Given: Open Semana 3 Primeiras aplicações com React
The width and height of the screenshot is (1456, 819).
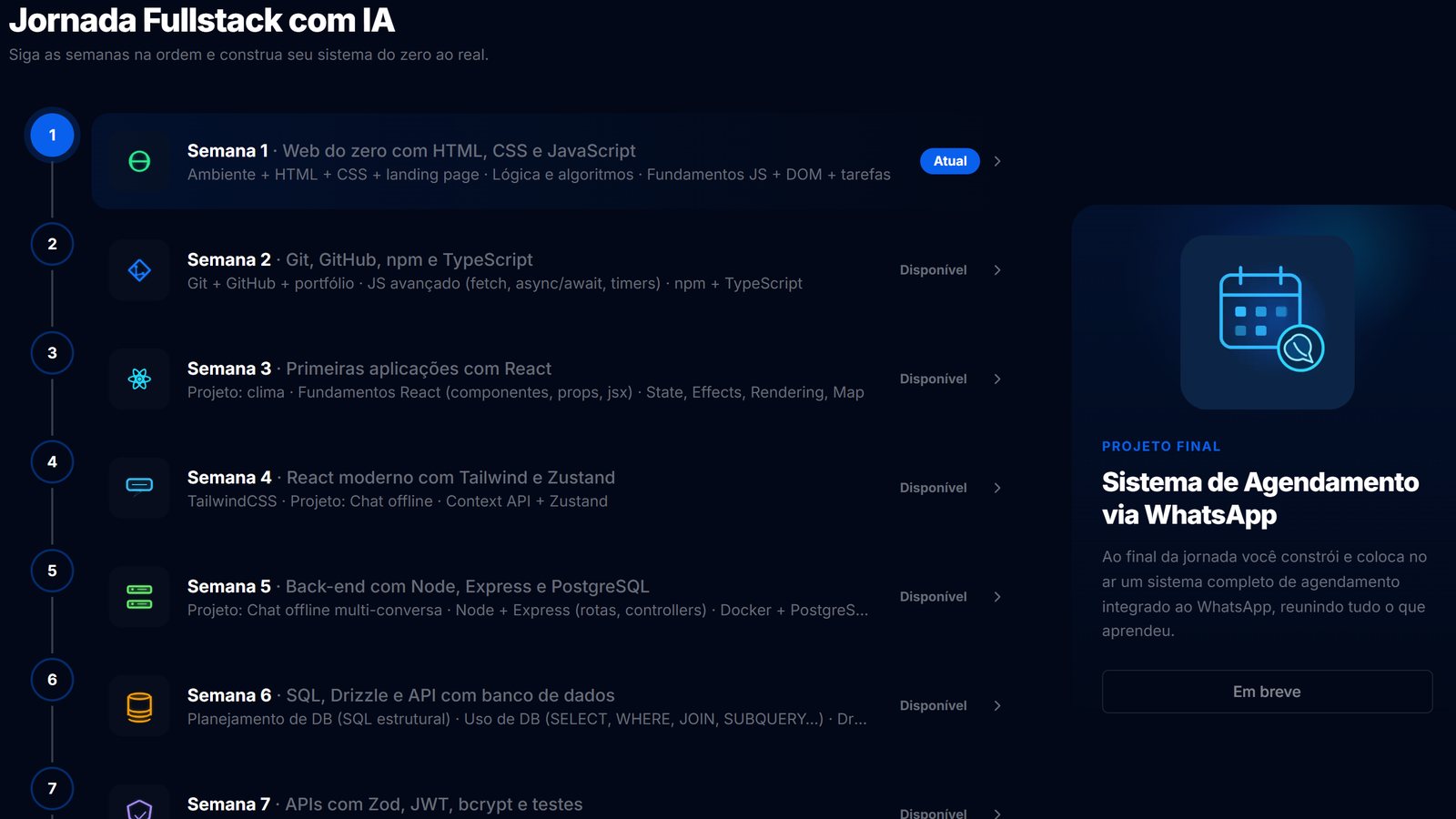Looking at the screenshot, I should [x=369, y=369].
